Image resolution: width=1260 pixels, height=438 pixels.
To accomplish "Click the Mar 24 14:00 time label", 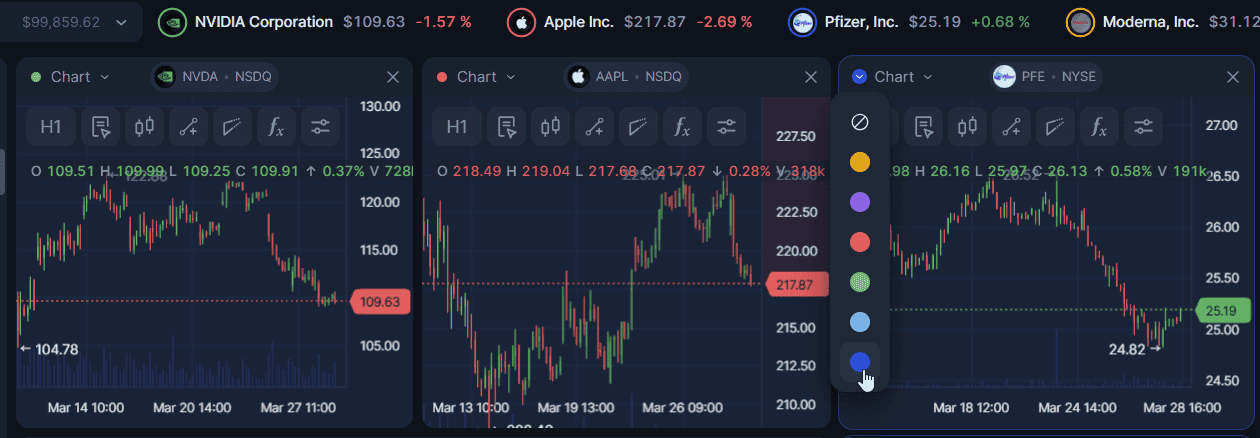I will pyautogui.click(x=1077, y=408).
